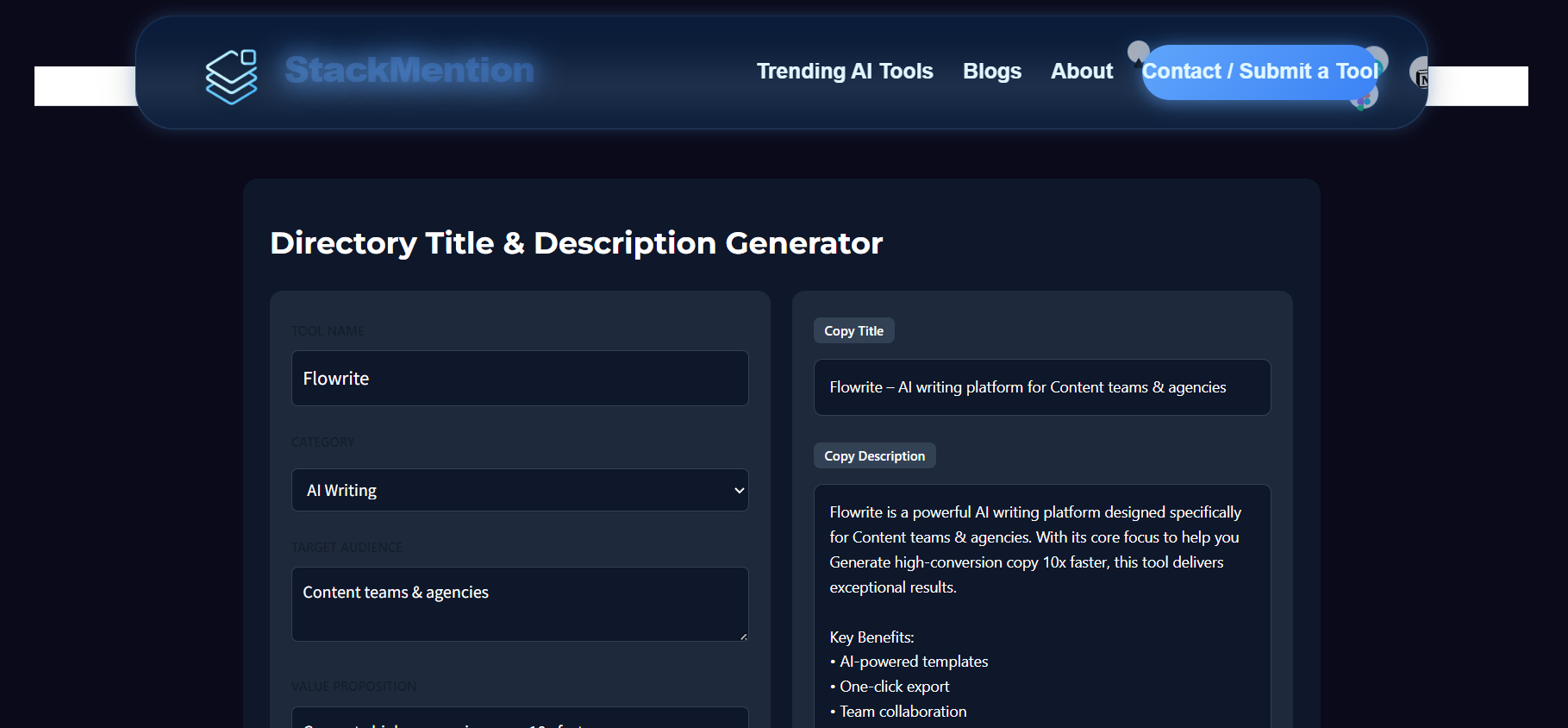Open the About menu item
This screenshot has width=1568, height=728.
click(1082, 71)
